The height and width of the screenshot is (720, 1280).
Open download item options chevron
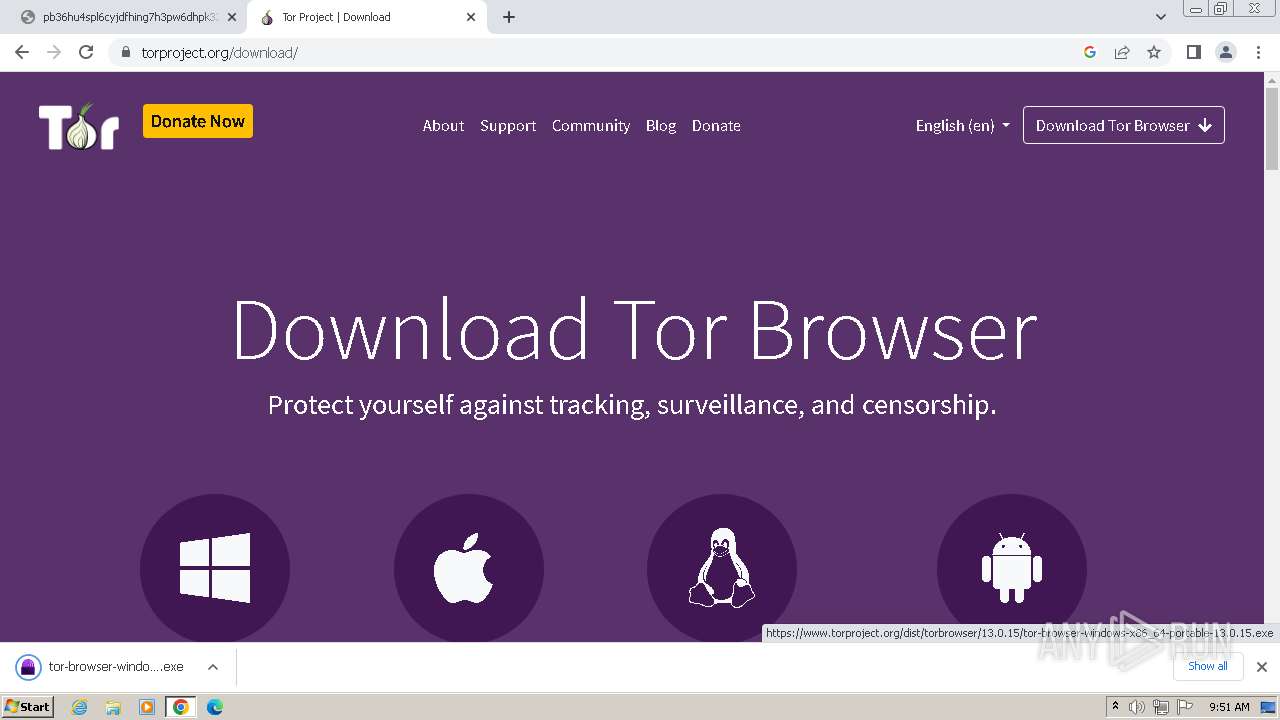tap(213, 666)
